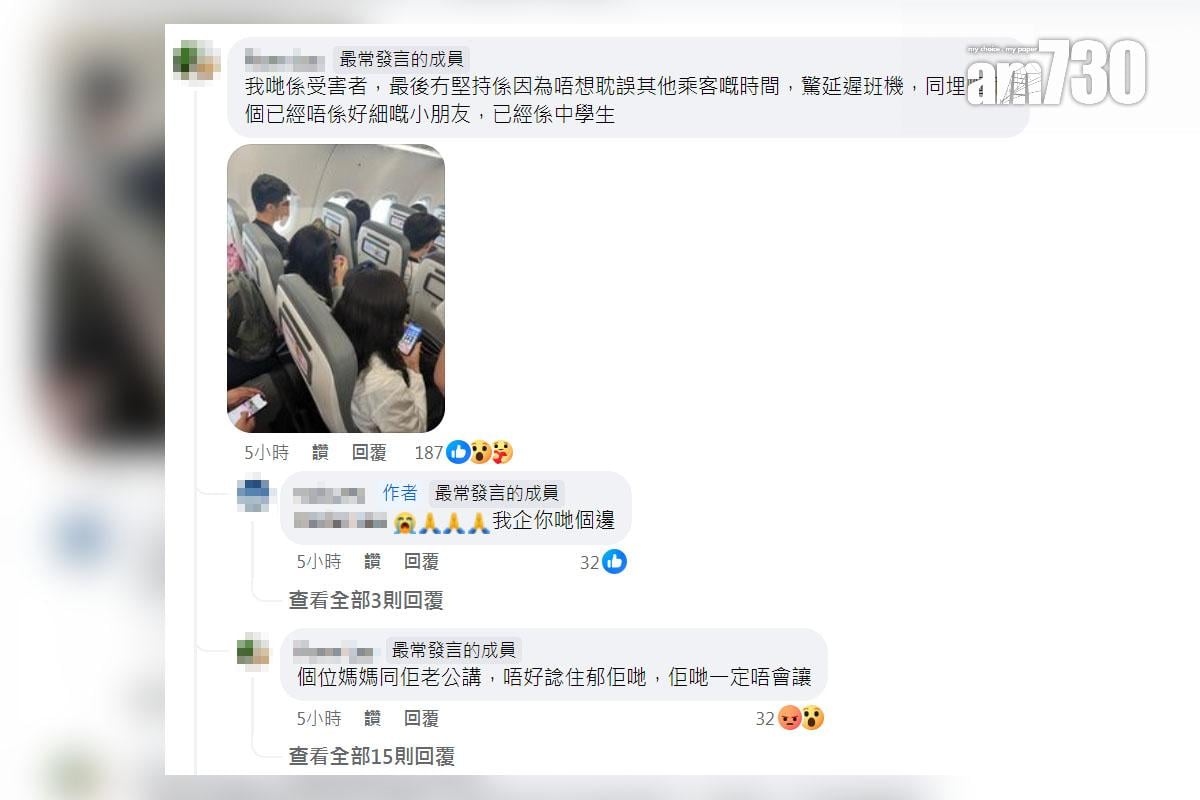This screenshot has height=800, width=1200.
Task: Open the third commenter's blurred avatar
Action: point(254,651)
